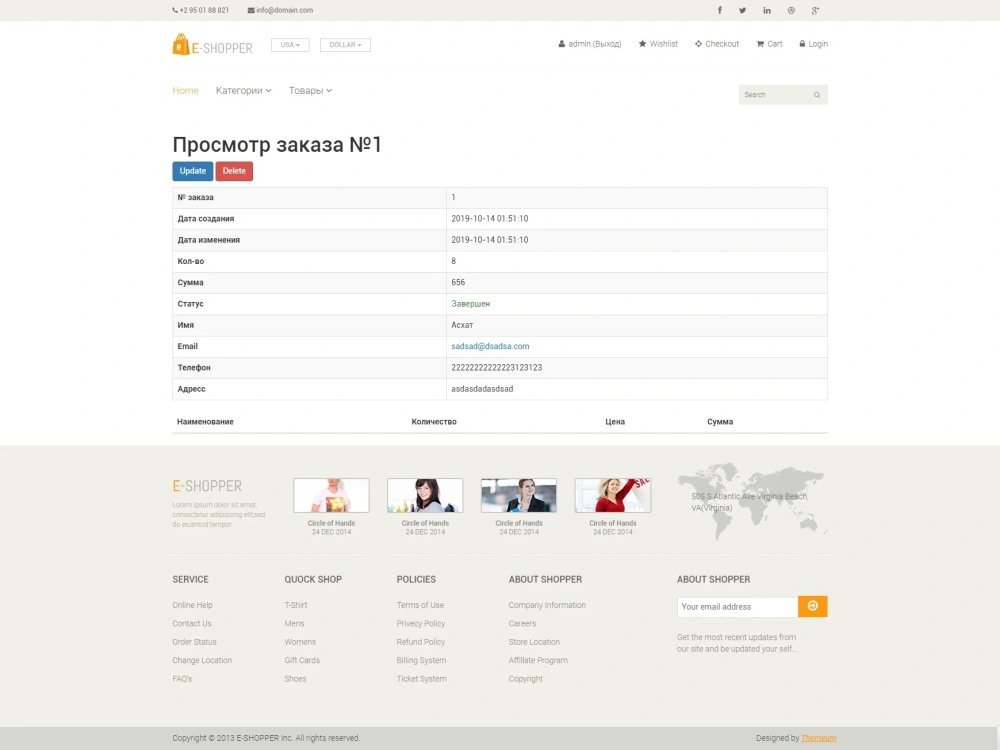This screenshot has height=750, width=1000.
Task: Open the DOLLAR currency dropdown
Action: pyautogui.click(x=345, y=45)
